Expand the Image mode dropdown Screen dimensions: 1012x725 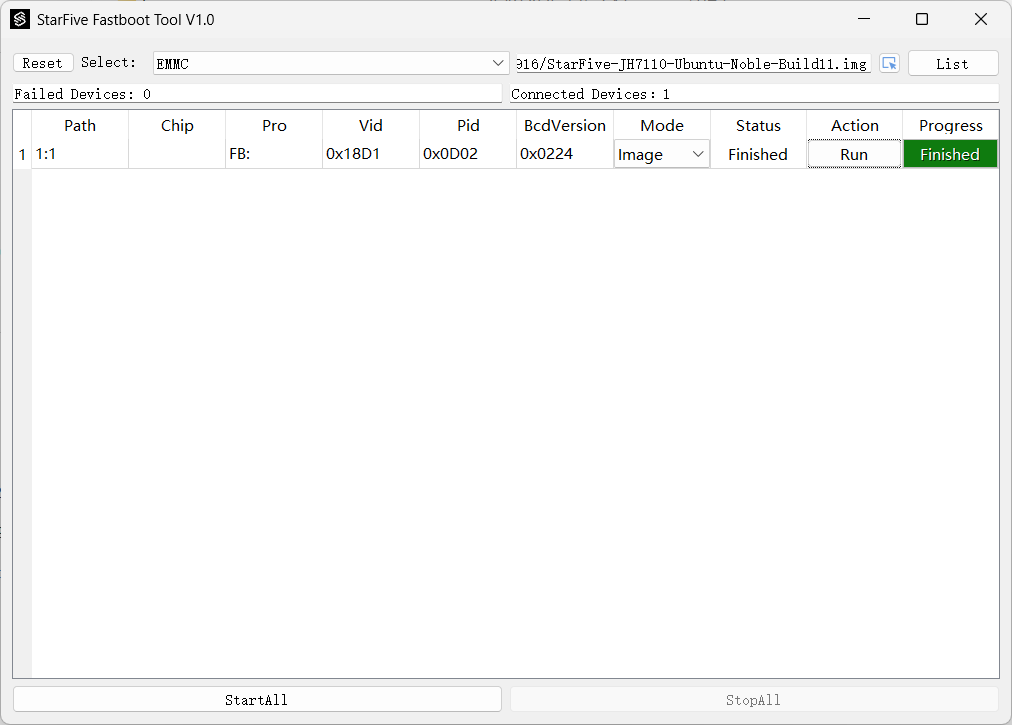click(x=662, y=154)
